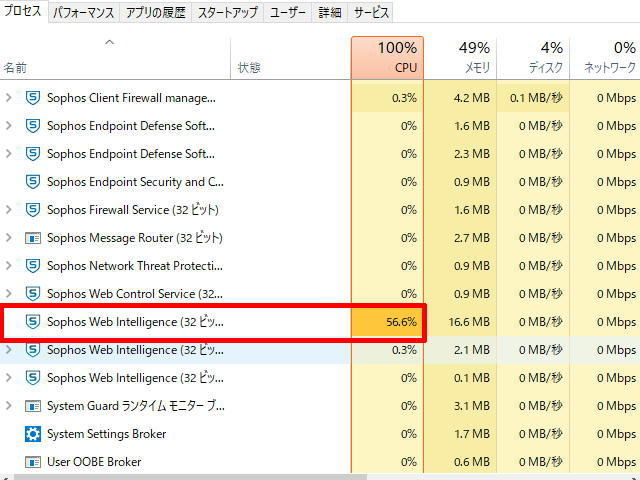Click the 0.6 MB memory cell
Viewport: 640px width, 480px height.
[x=460, y=462]
